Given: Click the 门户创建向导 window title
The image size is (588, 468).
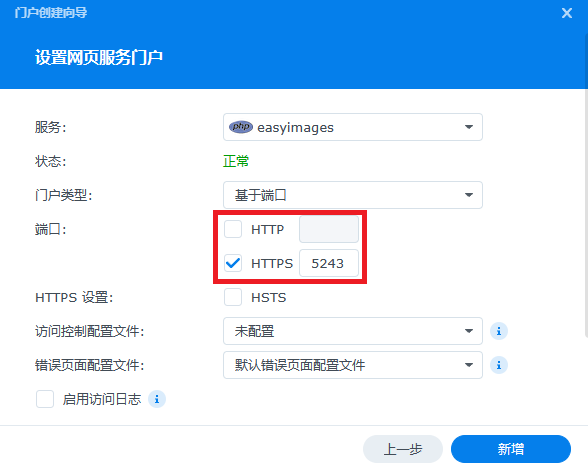Looking at the screenshot, I should coord(51,13).
